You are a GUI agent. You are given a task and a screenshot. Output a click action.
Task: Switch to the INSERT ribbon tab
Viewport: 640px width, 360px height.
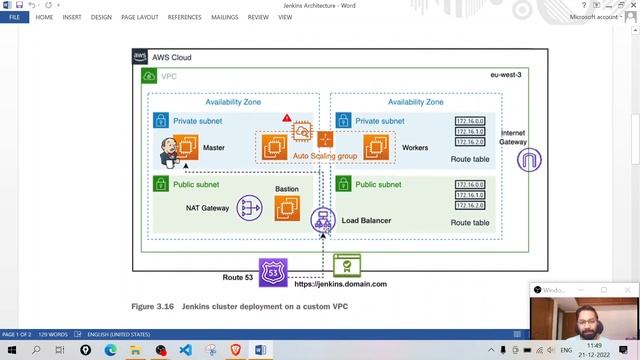pos(72,17)
